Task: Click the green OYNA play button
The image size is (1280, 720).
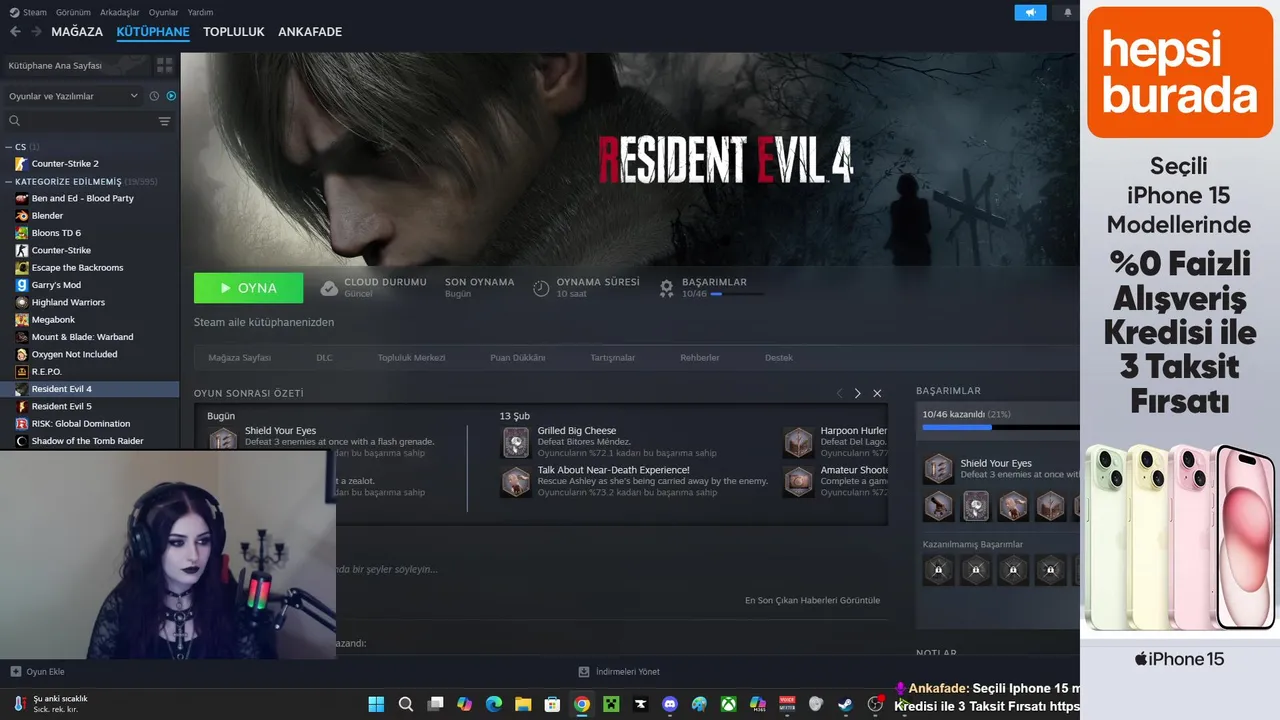Action: click(x=248, y=288)
